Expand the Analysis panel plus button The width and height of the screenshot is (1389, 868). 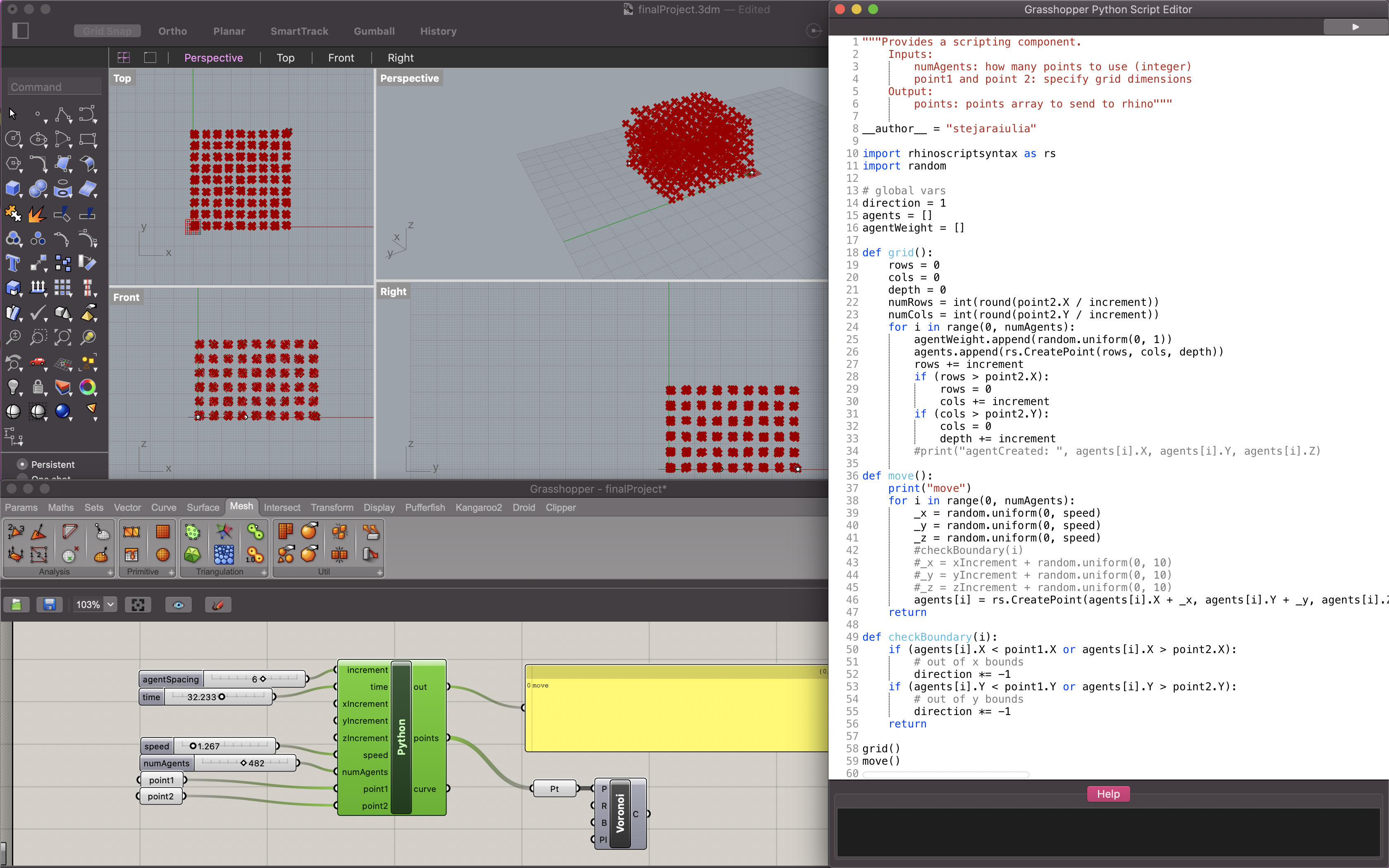(110, 572)
